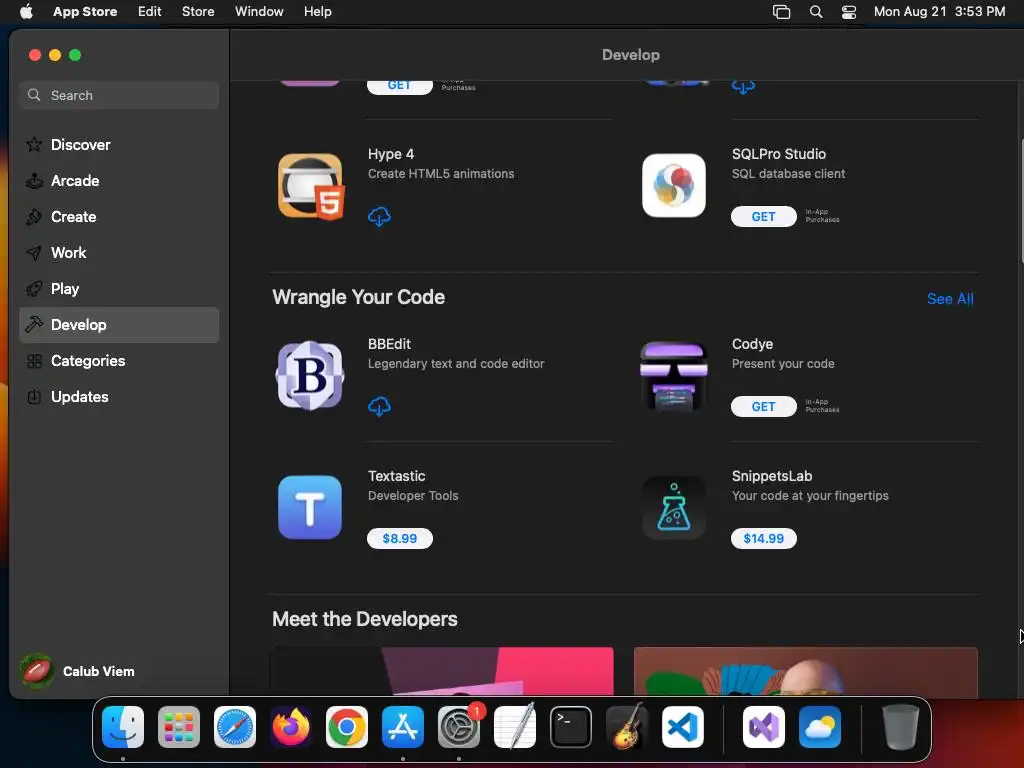Open the BBEdit app icon
This screenshot has width=1024, height=768.
pyautogui.click(x=310, y=376)
